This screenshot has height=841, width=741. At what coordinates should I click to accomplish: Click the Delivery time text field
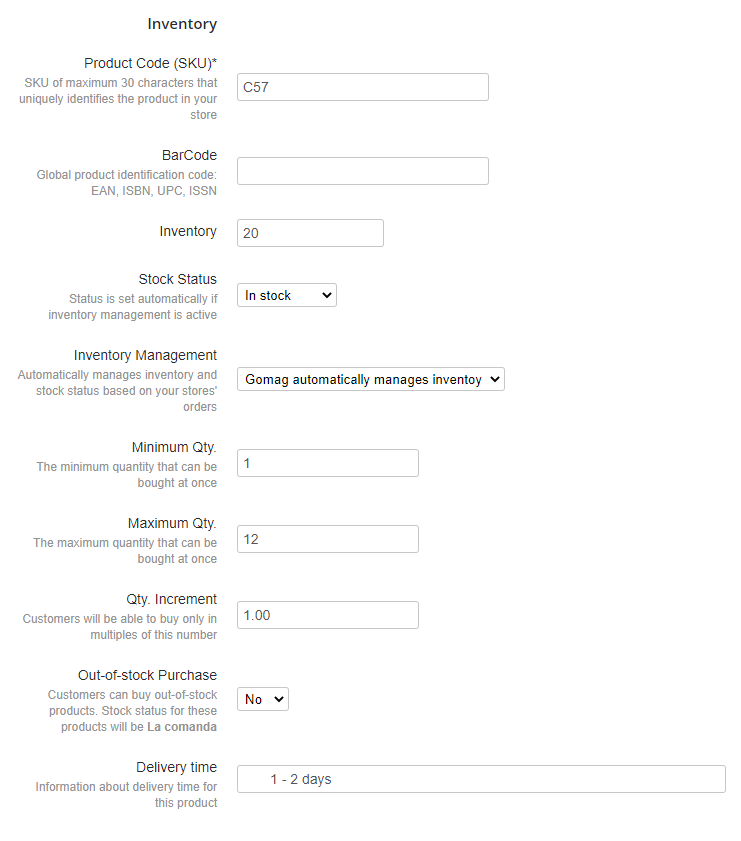(481, 779)
